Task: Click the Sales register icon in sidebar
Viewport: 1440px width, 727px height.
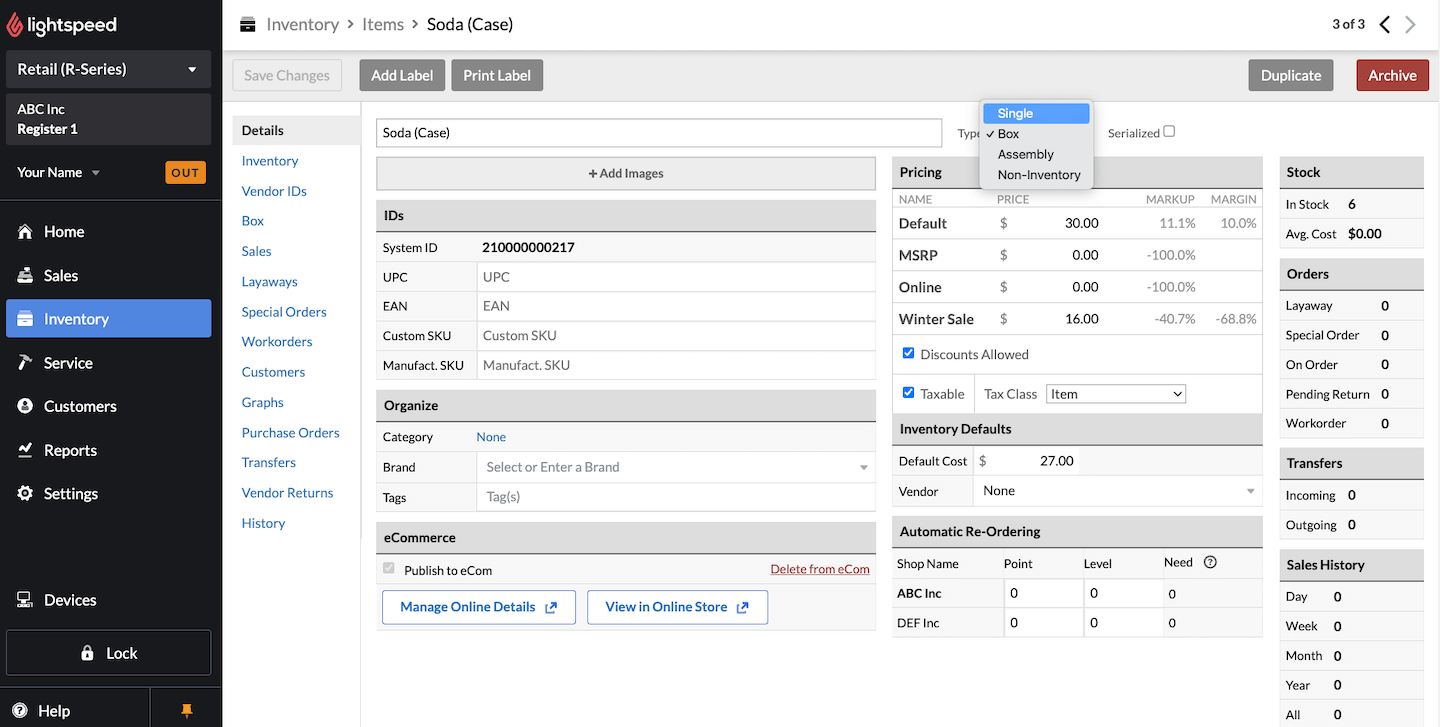Action: pos(25,275)
